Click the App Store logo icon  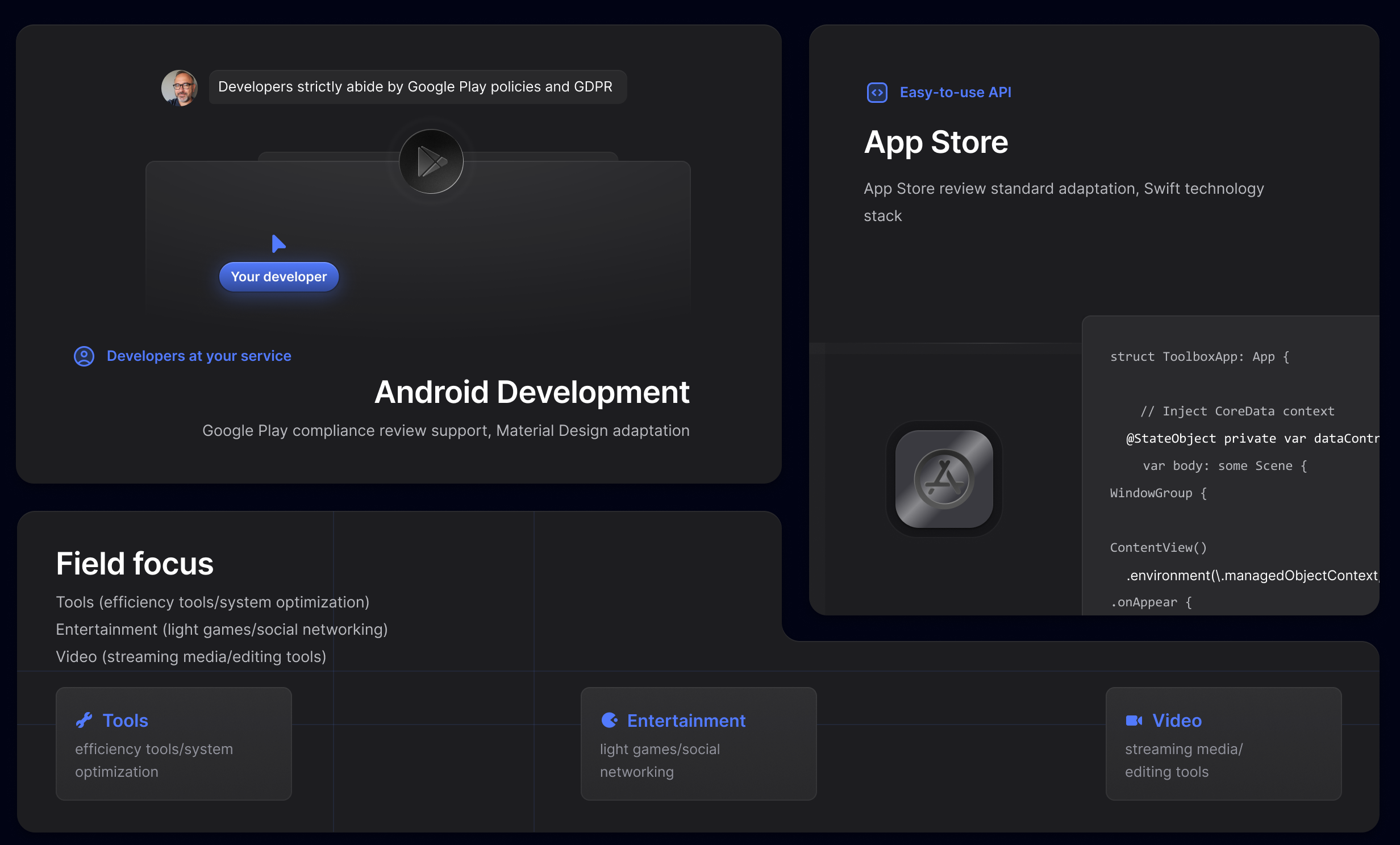pyautogui.click(x=944, y=479)
